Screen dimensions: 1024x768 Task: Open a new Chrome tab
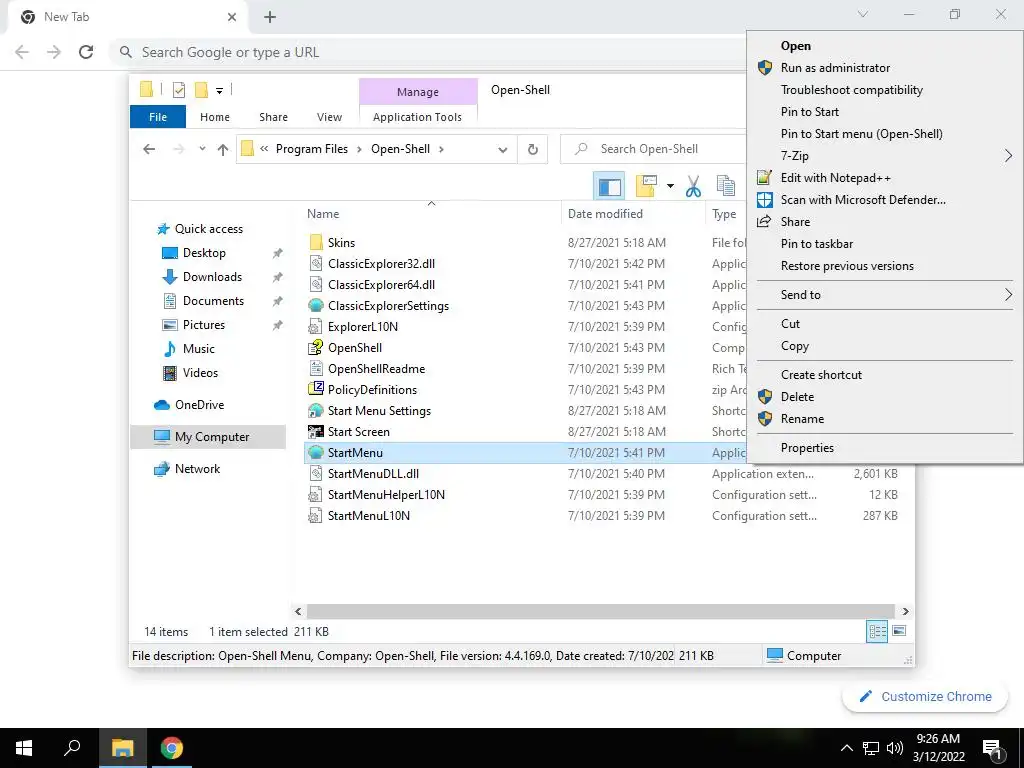270,17
